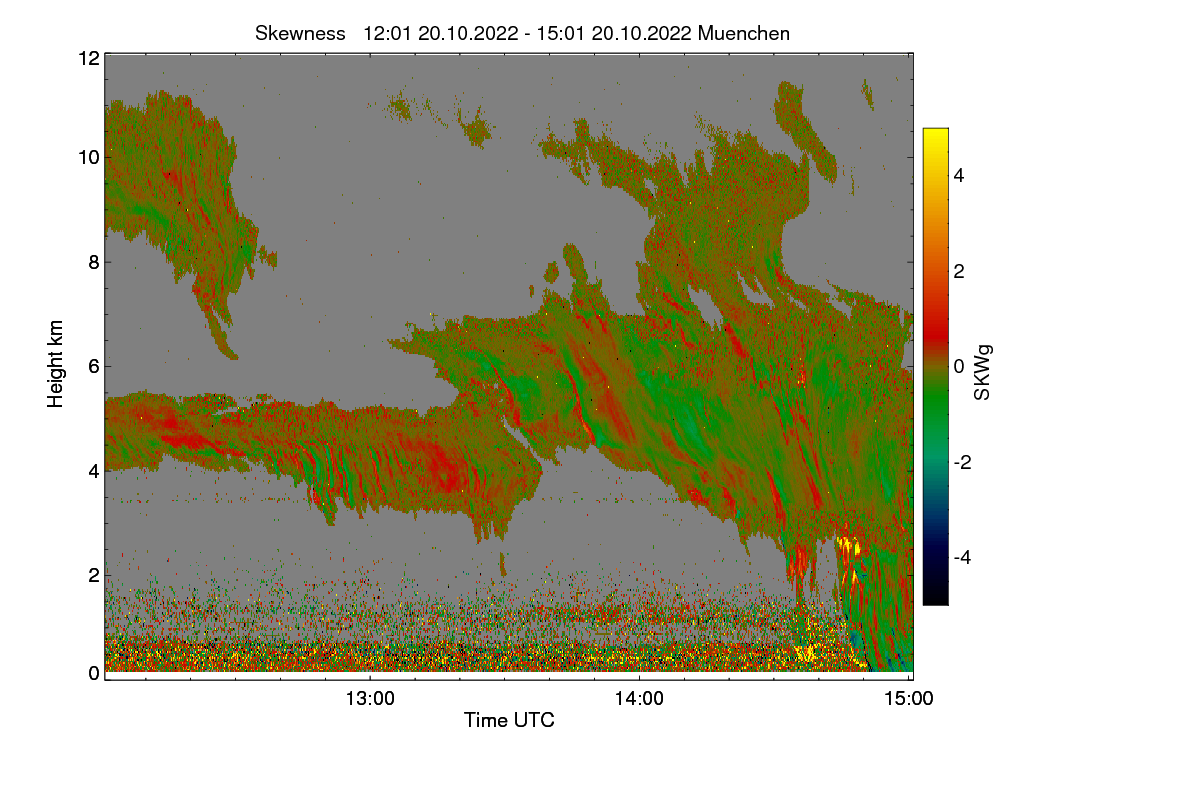Click colorbar tick value -4
The image size is (1200, 800).
(x=963, y=557)
